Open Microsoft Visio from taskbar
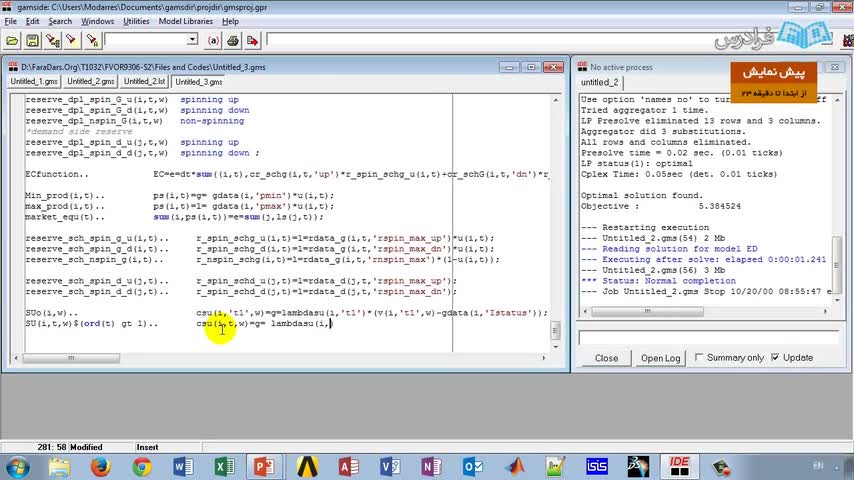Viewport: 854px width, 480px height. [x=390, y=467]
